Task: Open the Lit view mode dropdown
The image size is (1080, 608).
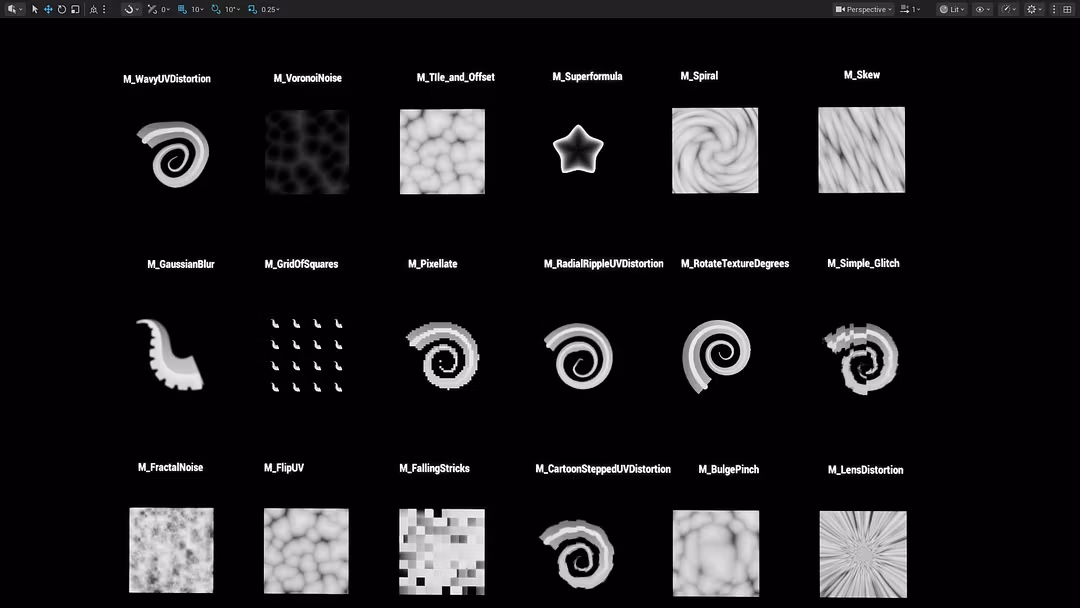Action: 950,9
